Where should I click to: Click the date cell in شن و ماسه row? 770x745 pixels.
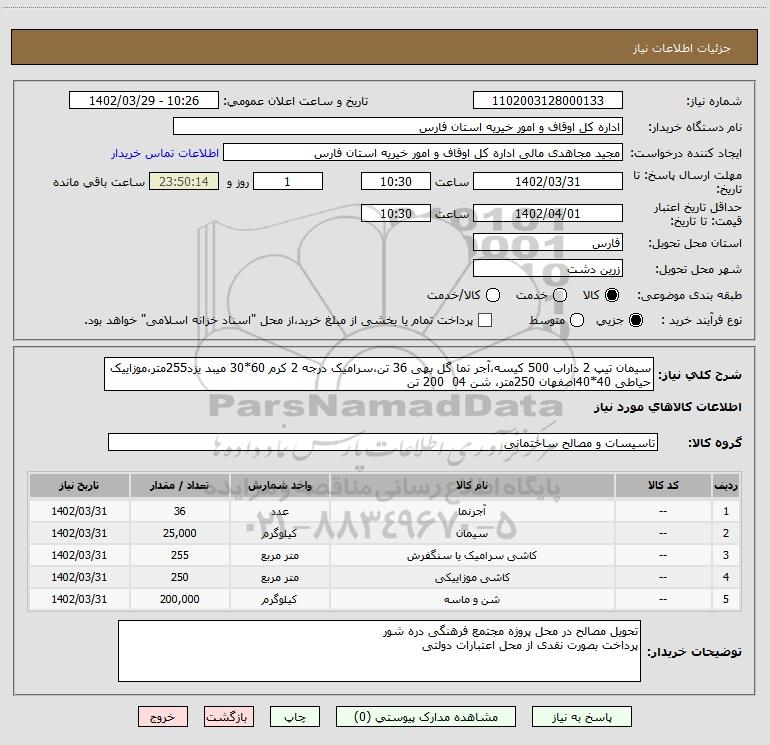(x=79, y=600)
